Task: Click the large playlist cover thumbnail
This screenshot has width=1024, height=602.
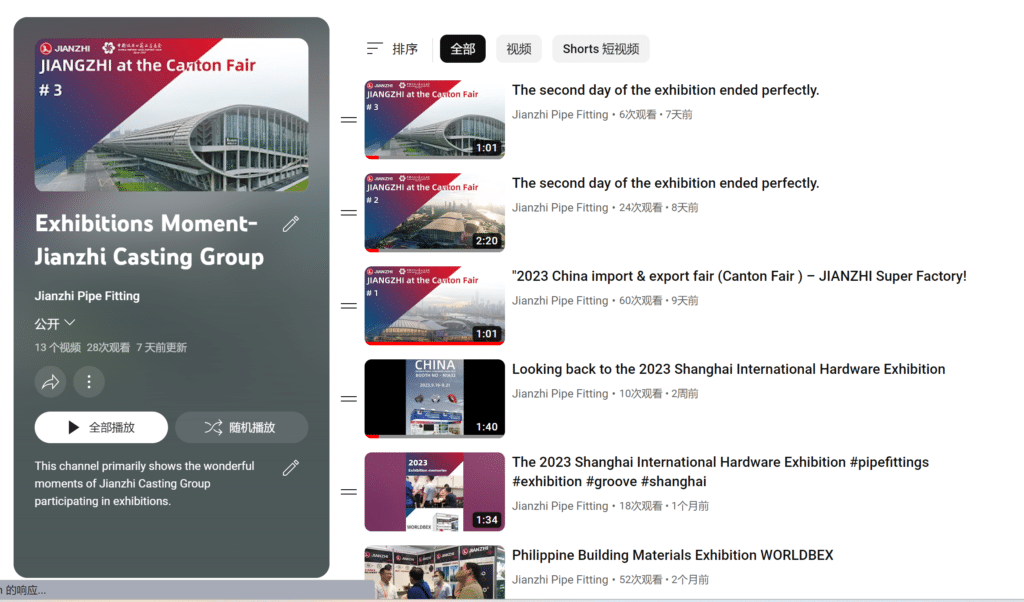Action: tap(171, 114)
